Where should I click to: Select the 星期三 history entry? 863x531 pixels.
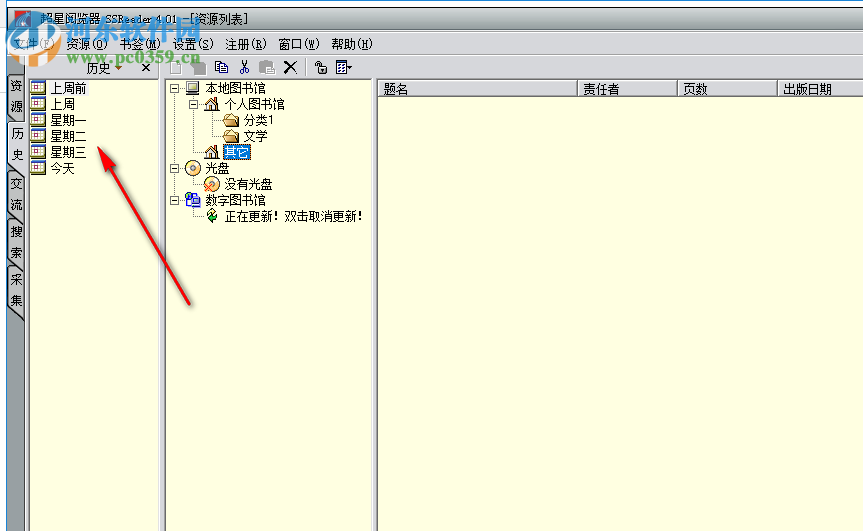click(x=68, y=152)
